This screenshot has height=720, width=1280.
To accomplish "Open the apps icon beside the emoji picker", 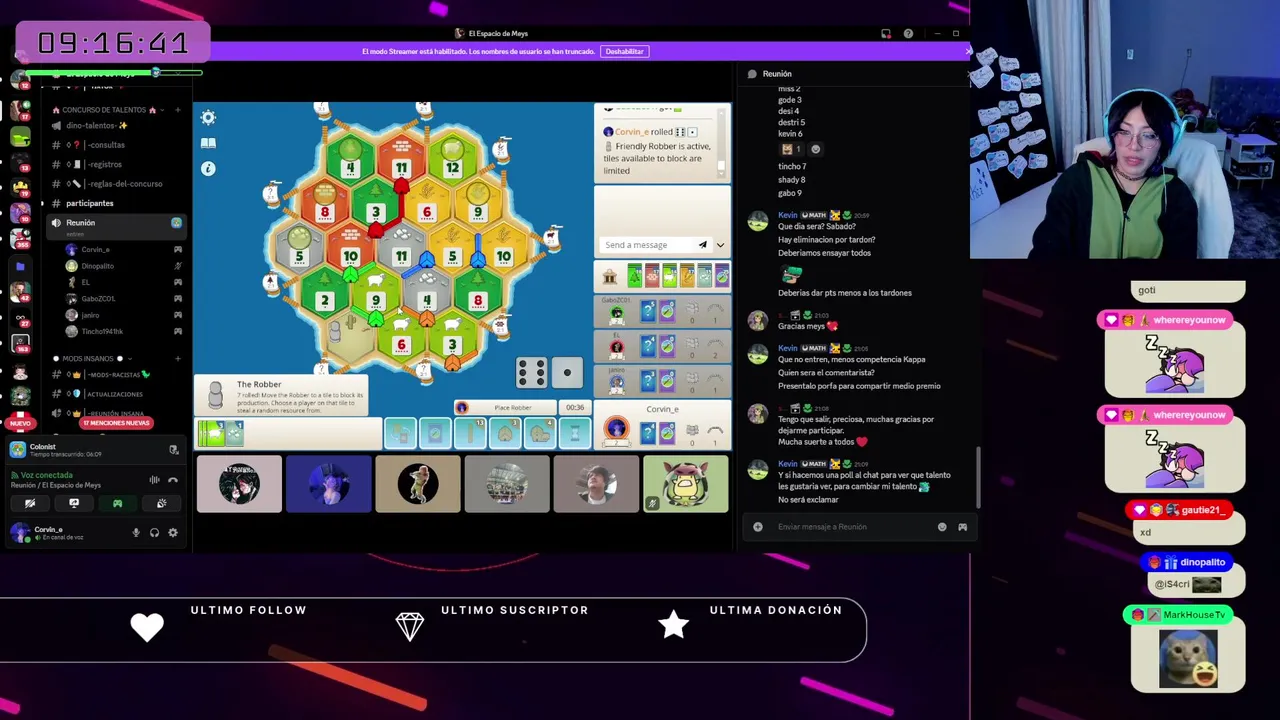I will (962, 527).
